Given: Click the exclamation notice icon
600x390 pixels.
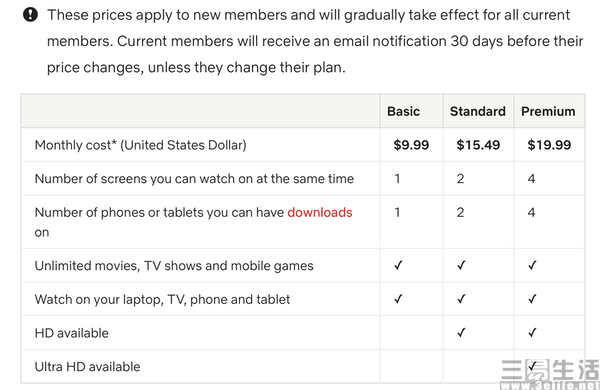Looking at the screenshot, I should pos(30,15).
